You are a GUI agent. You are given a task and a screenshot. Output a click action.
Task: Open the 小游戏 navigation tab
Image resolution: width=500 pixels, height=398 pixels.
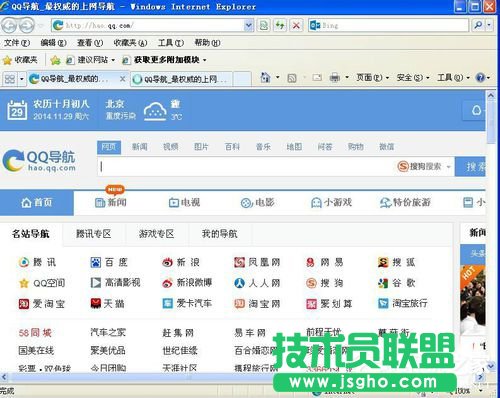point(332,202)
